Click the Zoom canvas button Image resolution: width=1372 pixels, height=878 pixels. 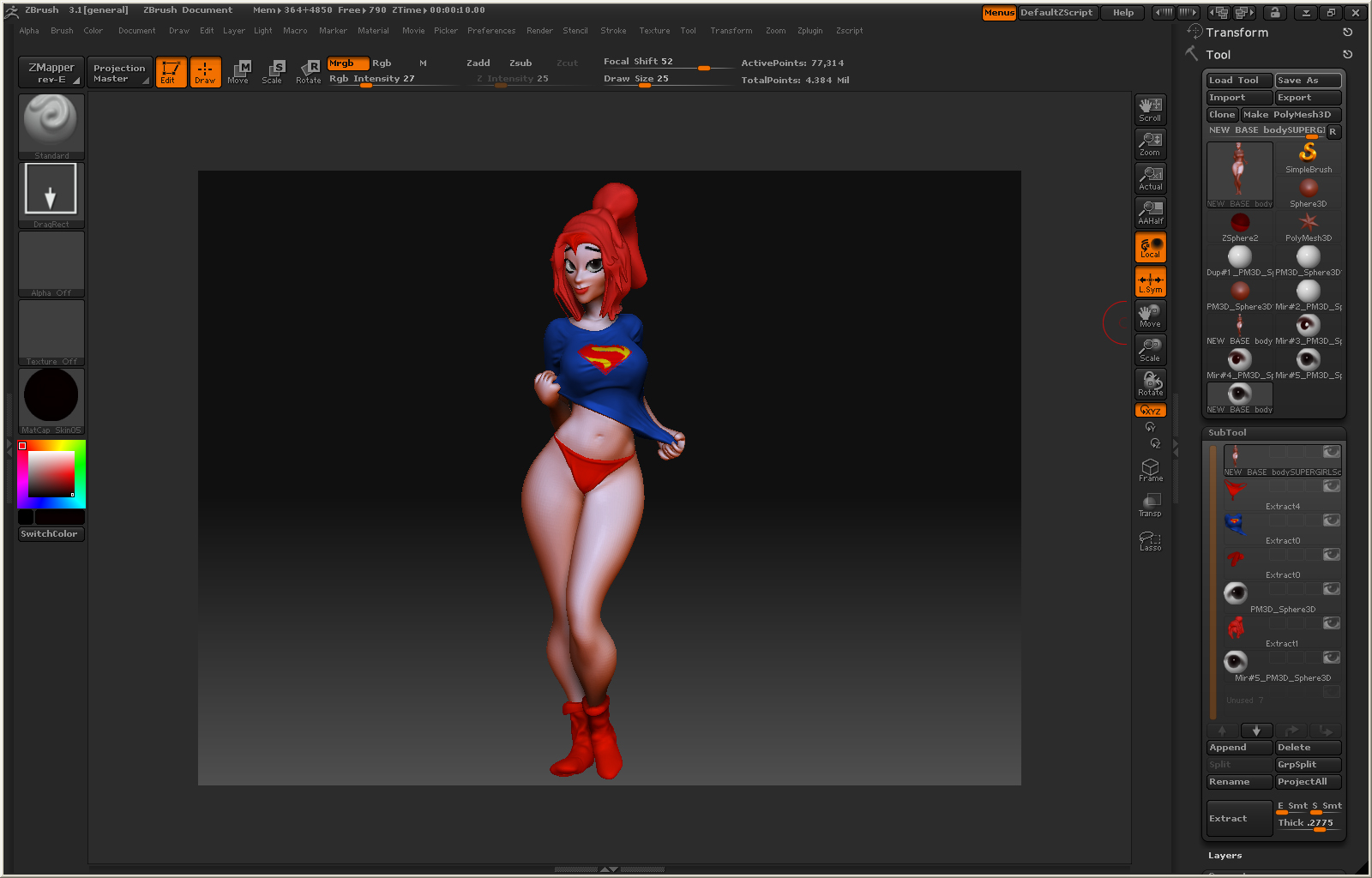(x=1150, y=143)
